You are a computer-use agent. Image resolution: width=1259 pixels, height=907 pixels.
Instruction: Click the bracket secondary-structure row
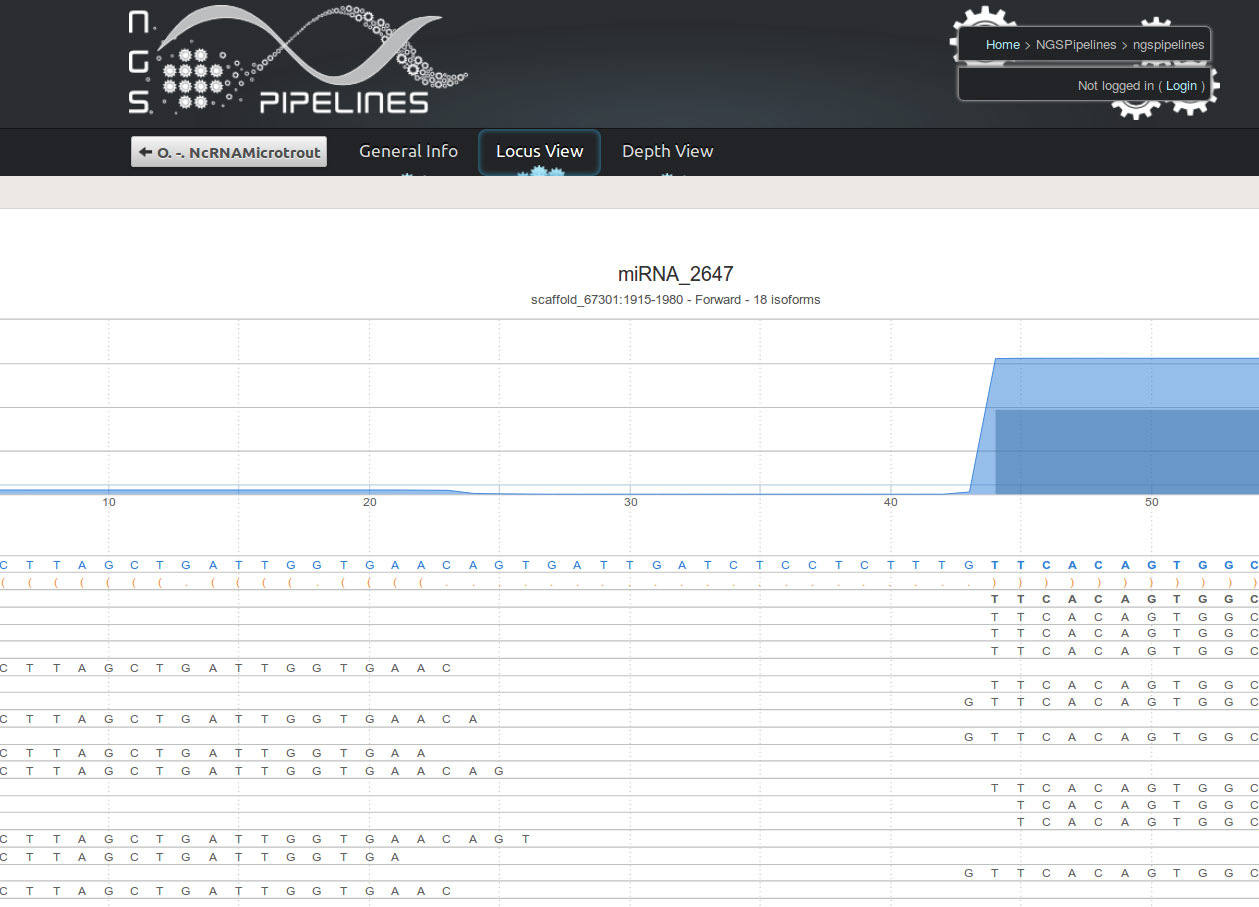click(629, 582)
